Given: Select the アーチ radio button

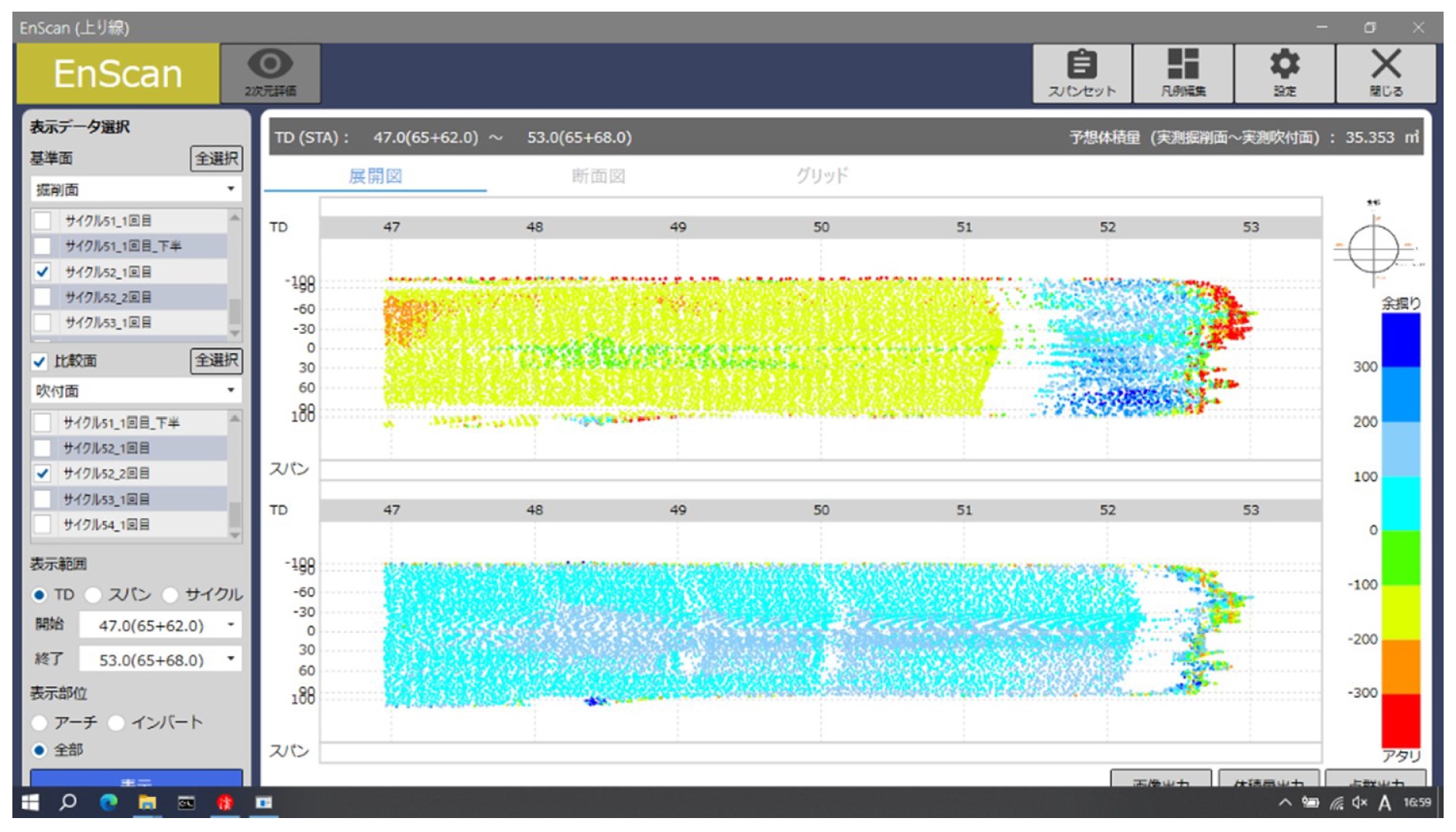Looking at the screenshot, I should point(39,723).
